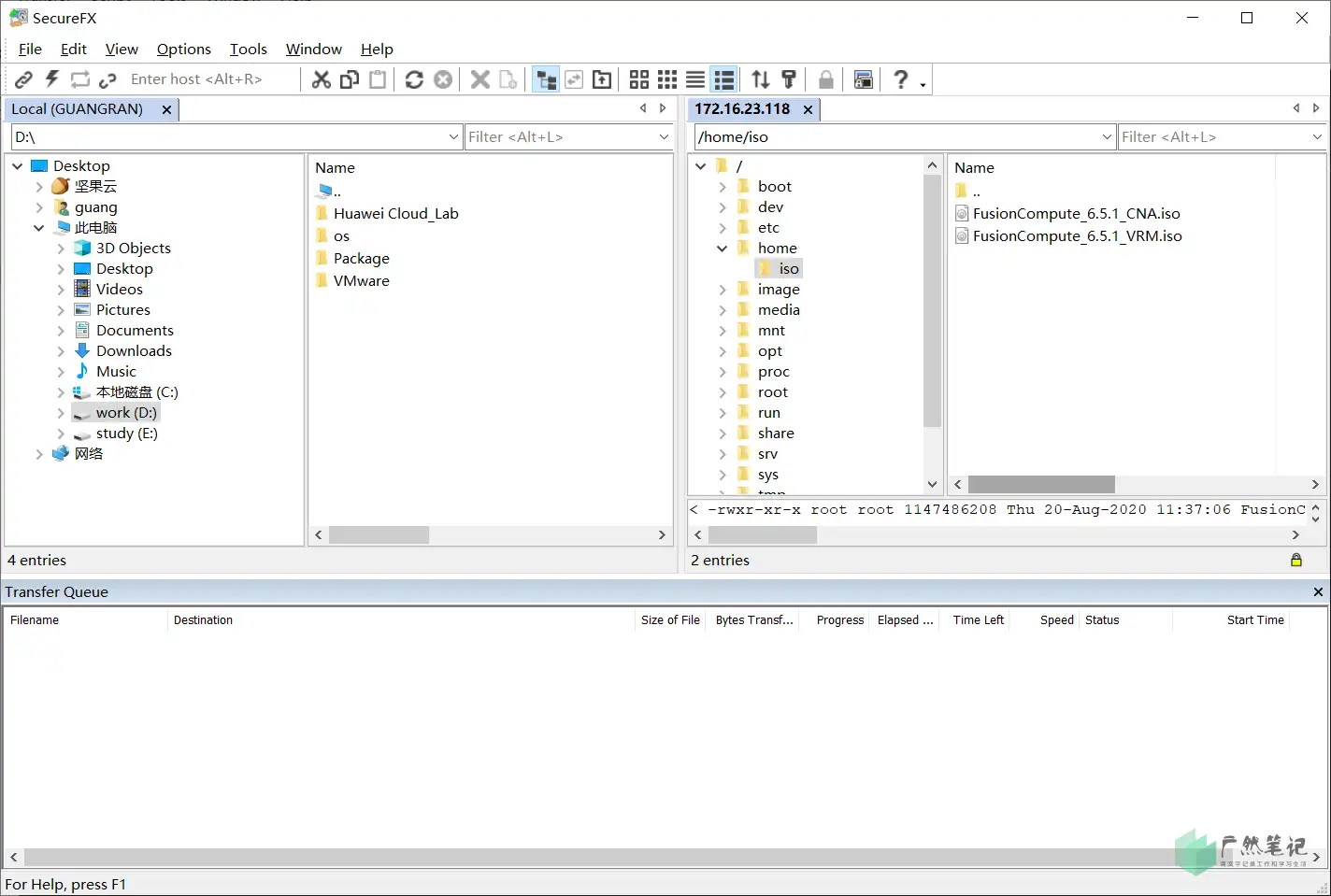1331x896 pixels.
Task: Open the local Filter dropdown arrow
Action: tap(664, 137)
